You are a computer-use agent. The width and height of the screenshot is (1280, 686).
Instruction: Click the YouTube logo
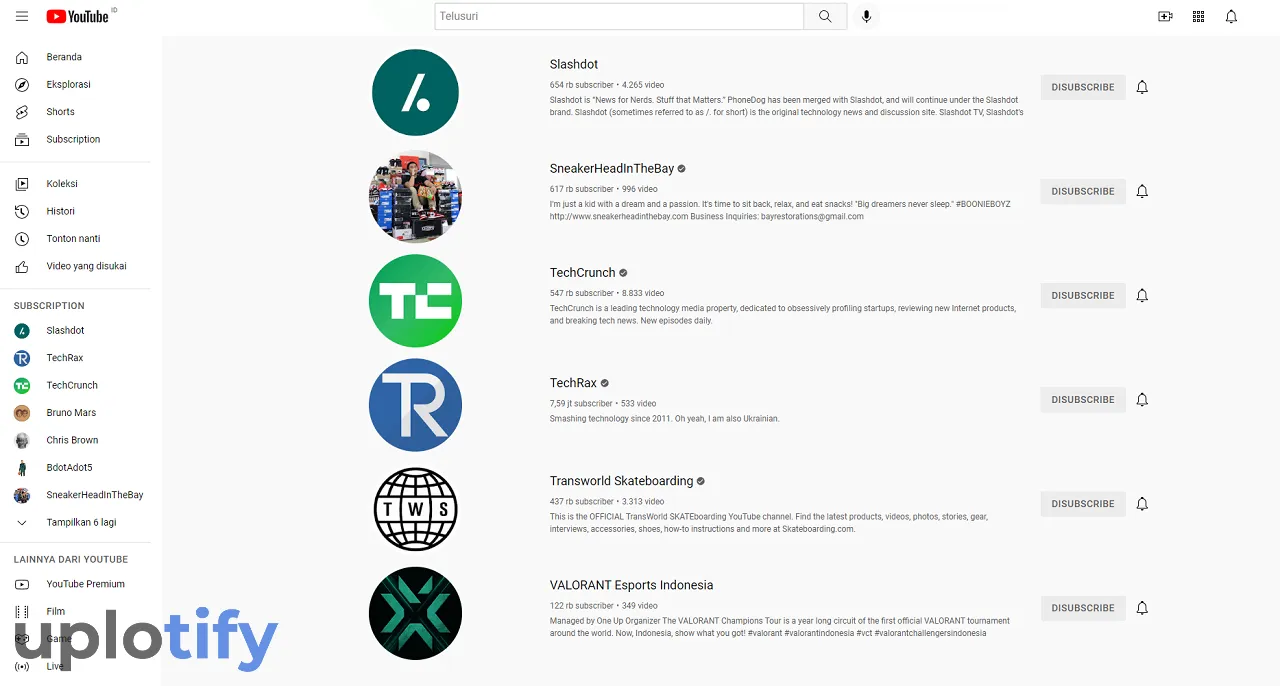[78, 17]
